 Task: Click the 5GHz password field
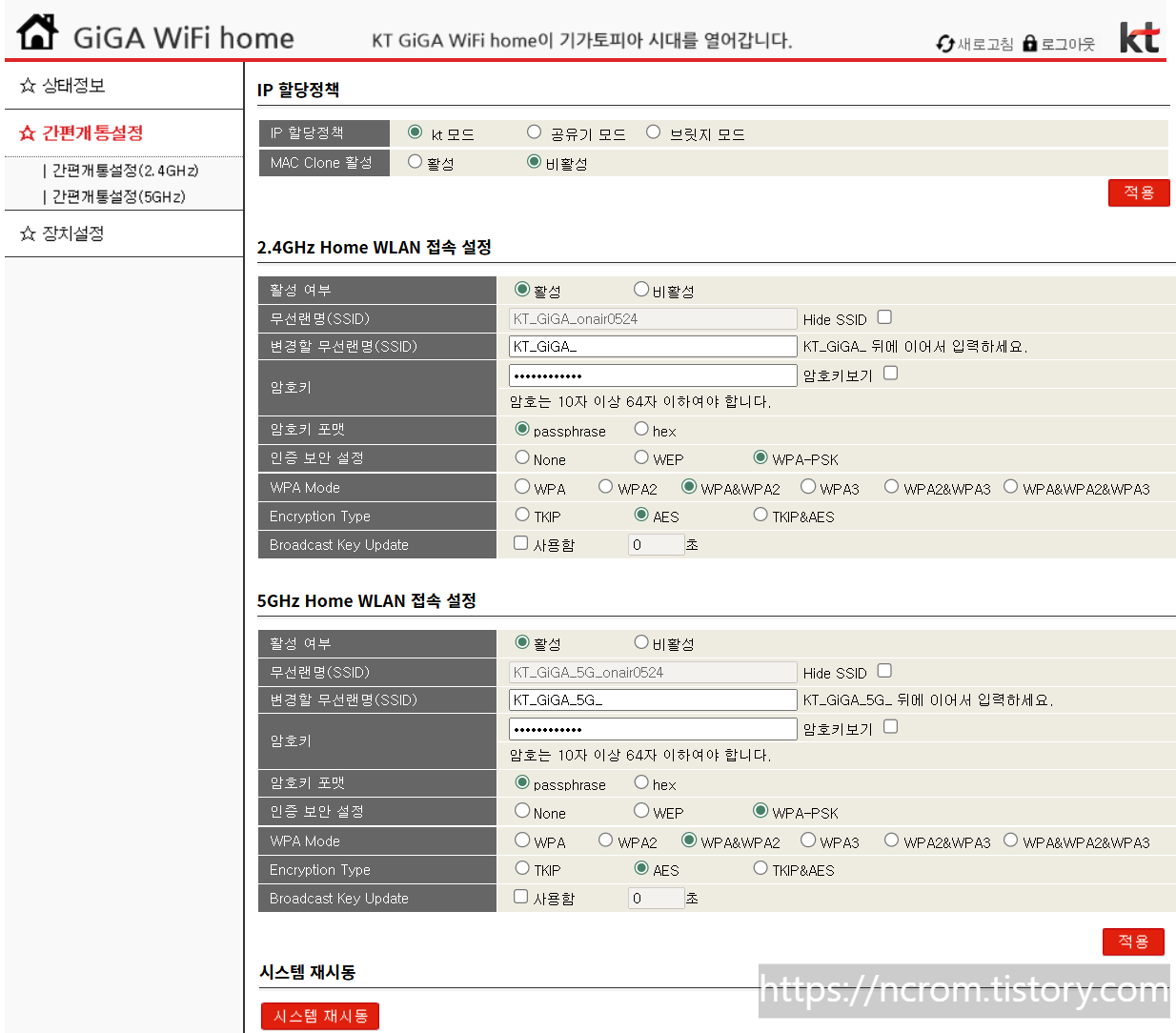click(653, 729)
